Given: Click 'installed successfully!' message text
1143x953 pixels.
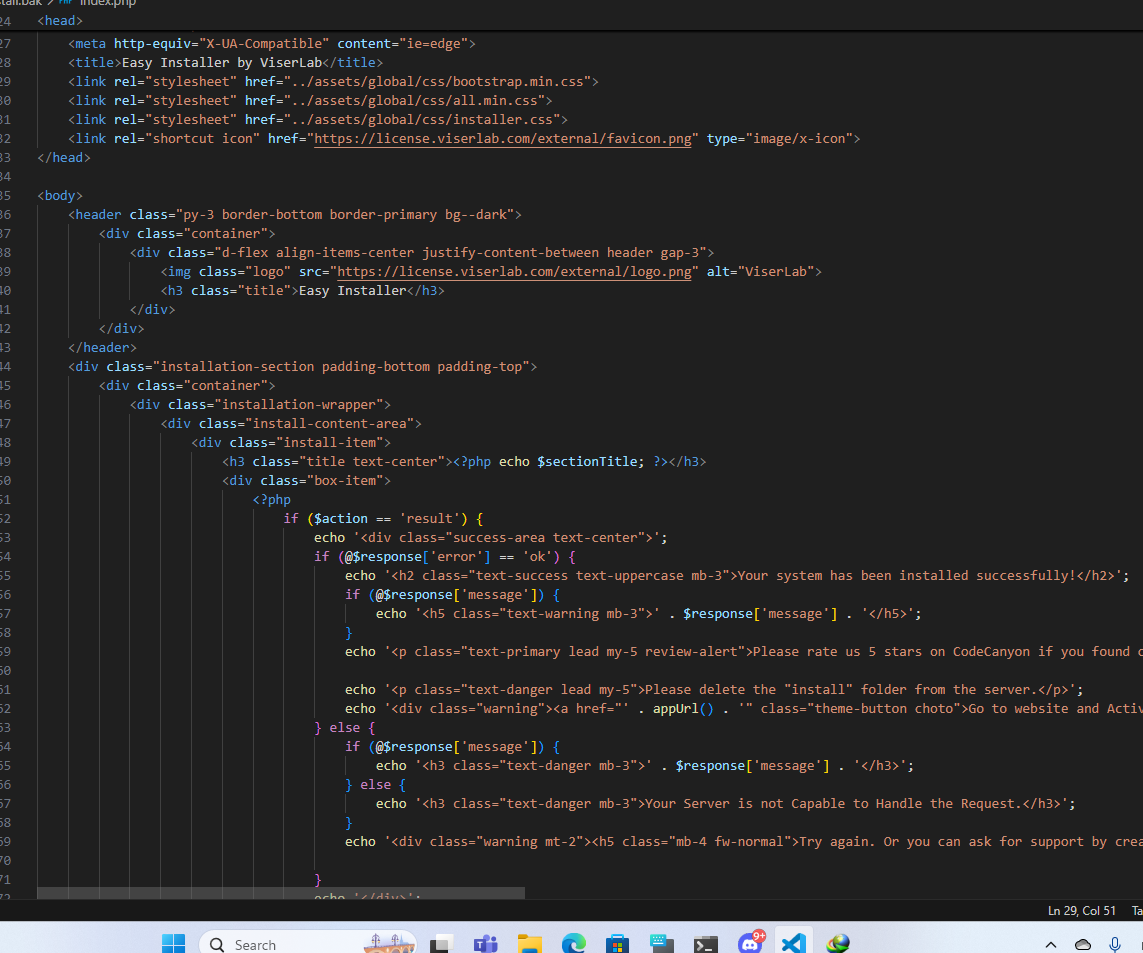Looking at the screenshot, I should (987, 575).
